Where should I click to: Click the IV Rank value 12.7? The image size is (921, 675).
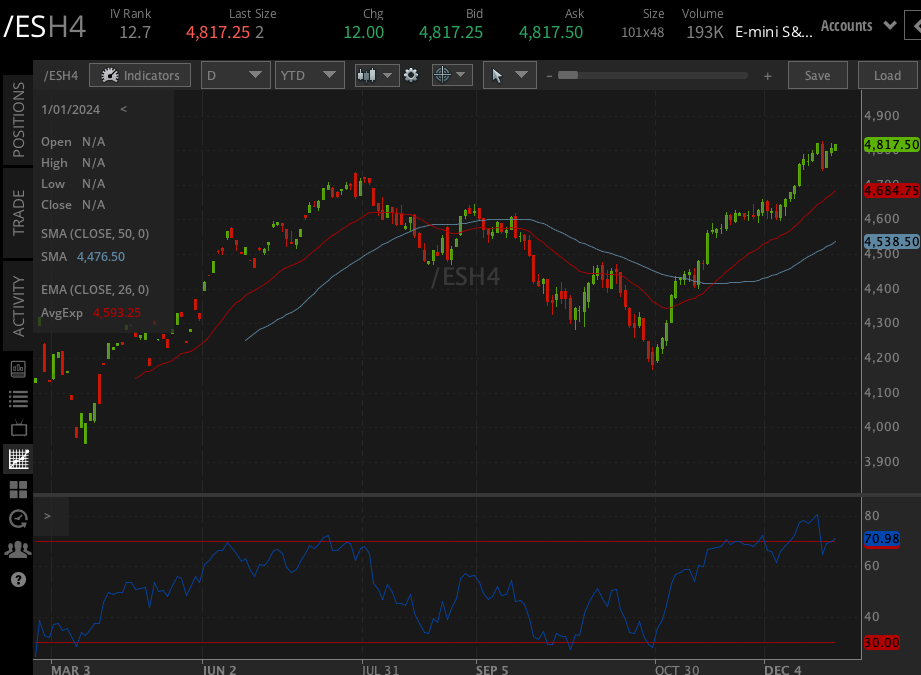pyautogui.click(x=135, y=32)
